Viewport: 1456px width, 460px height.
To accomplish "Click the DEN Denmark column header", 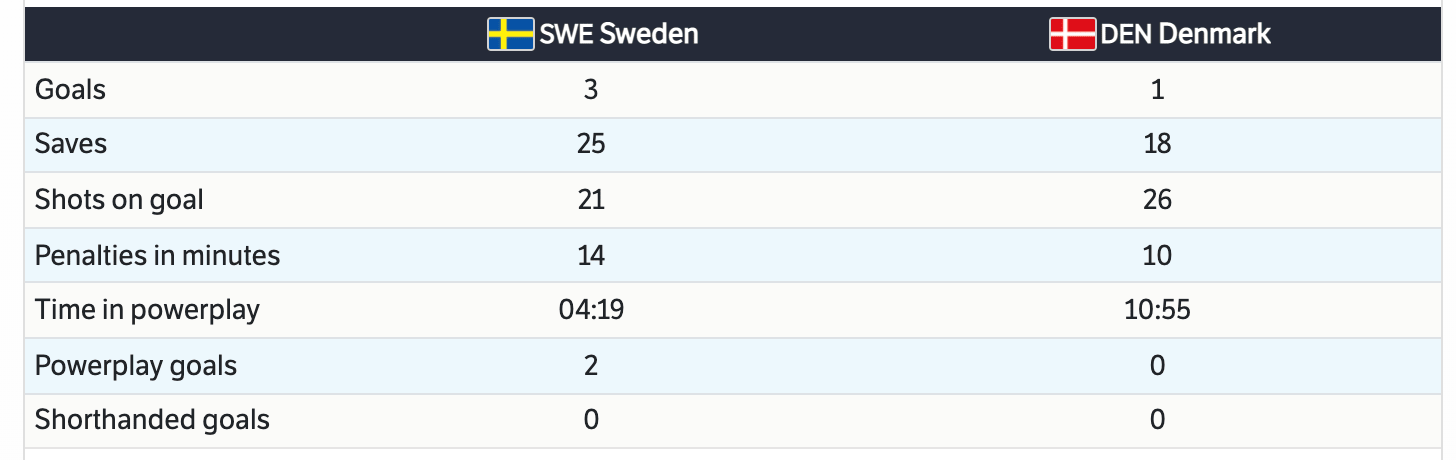I will point(1185,34).
